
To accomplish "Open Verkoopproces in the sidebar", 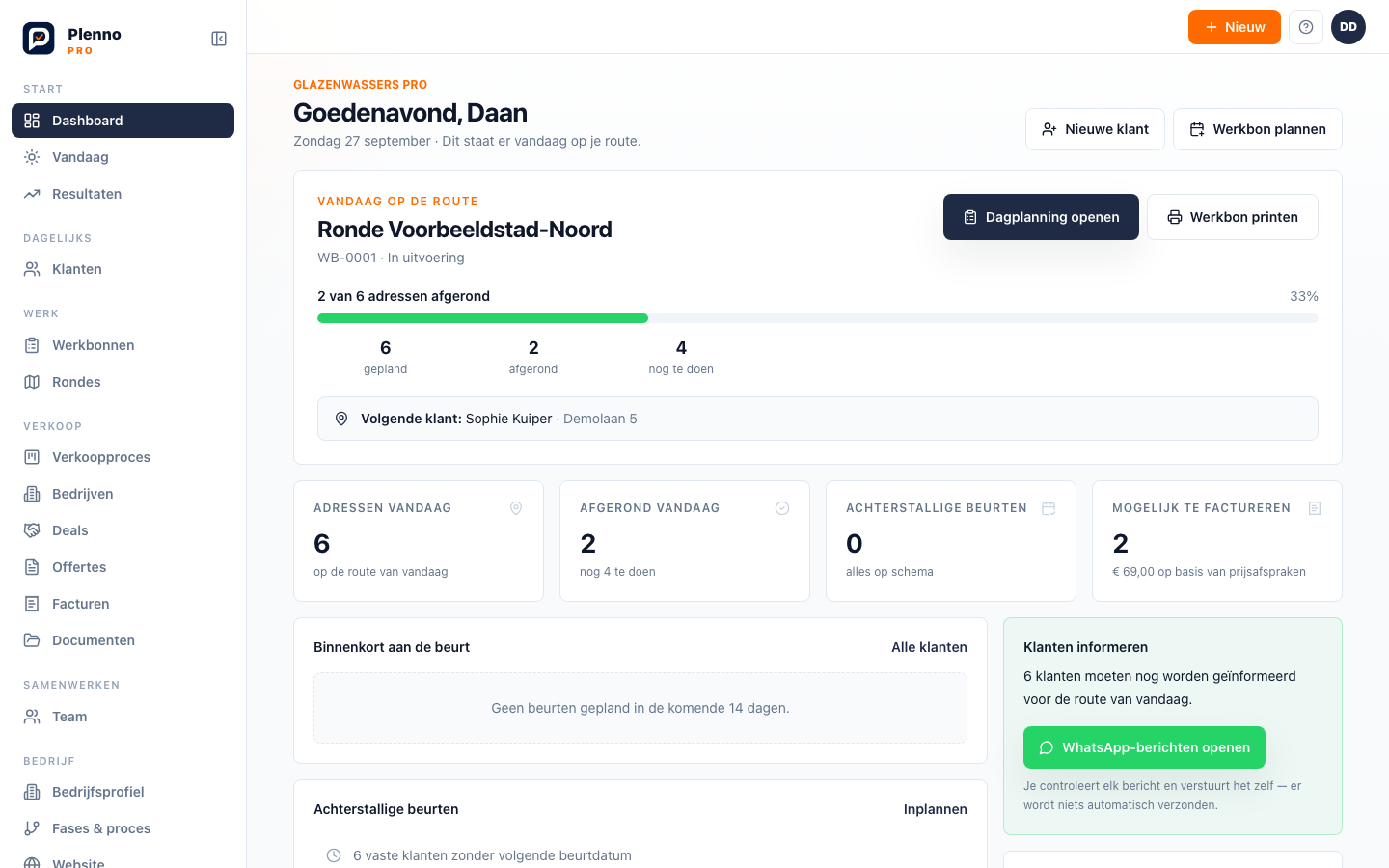I will 123,457.
